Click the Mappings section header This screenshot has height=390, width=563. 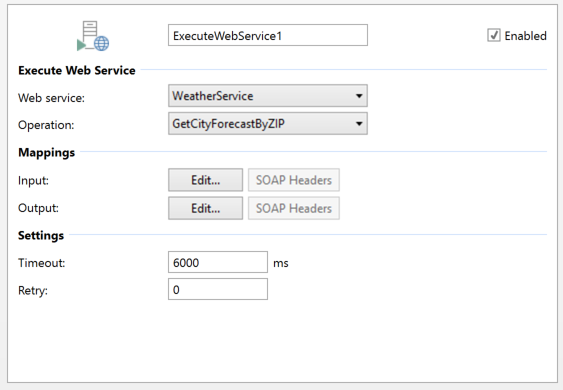coord(47,152)
